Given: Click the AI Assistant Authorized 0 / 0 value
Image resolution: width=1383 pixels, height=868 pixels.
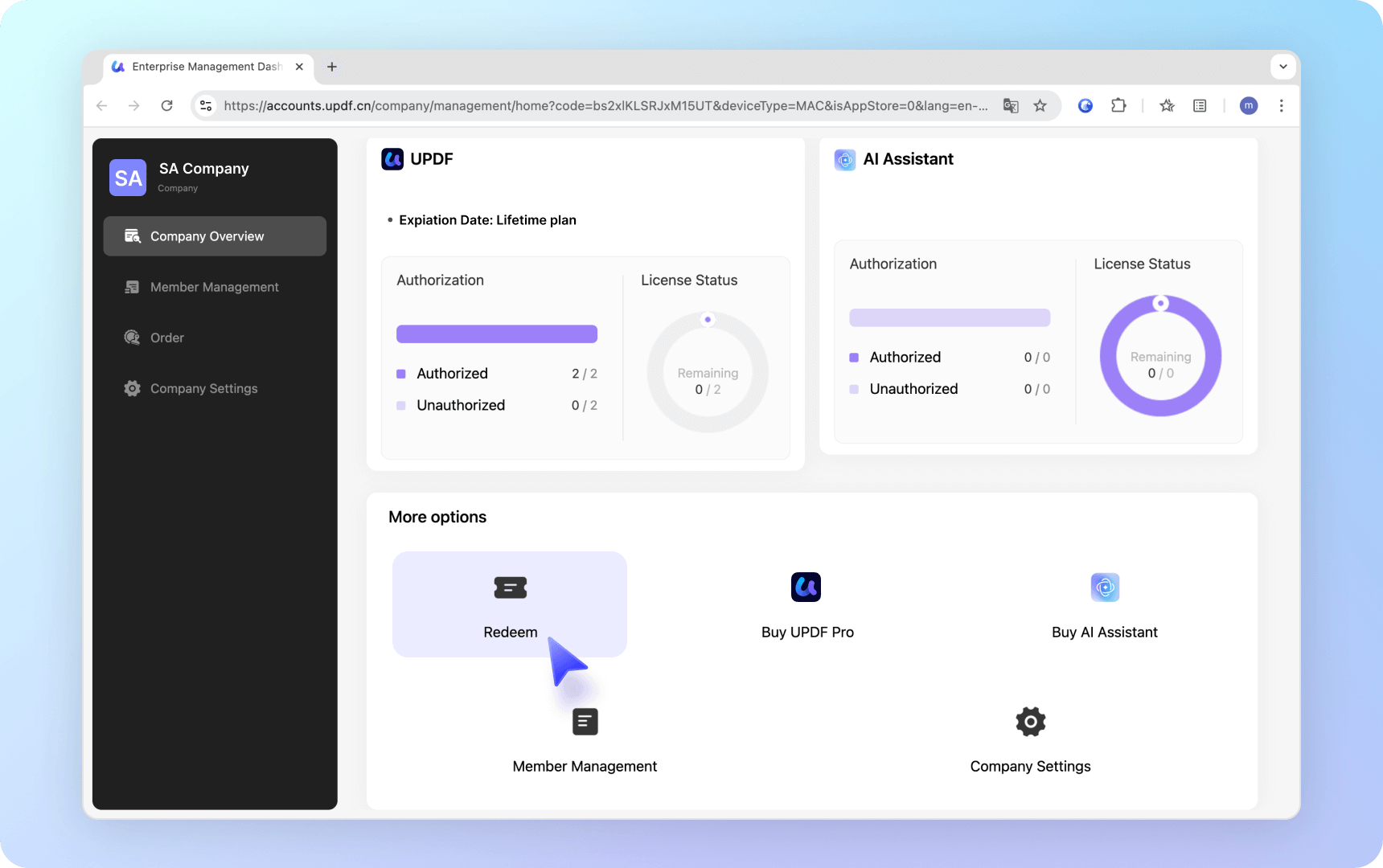Looking at the screenshot, I should click(1037, 358).
